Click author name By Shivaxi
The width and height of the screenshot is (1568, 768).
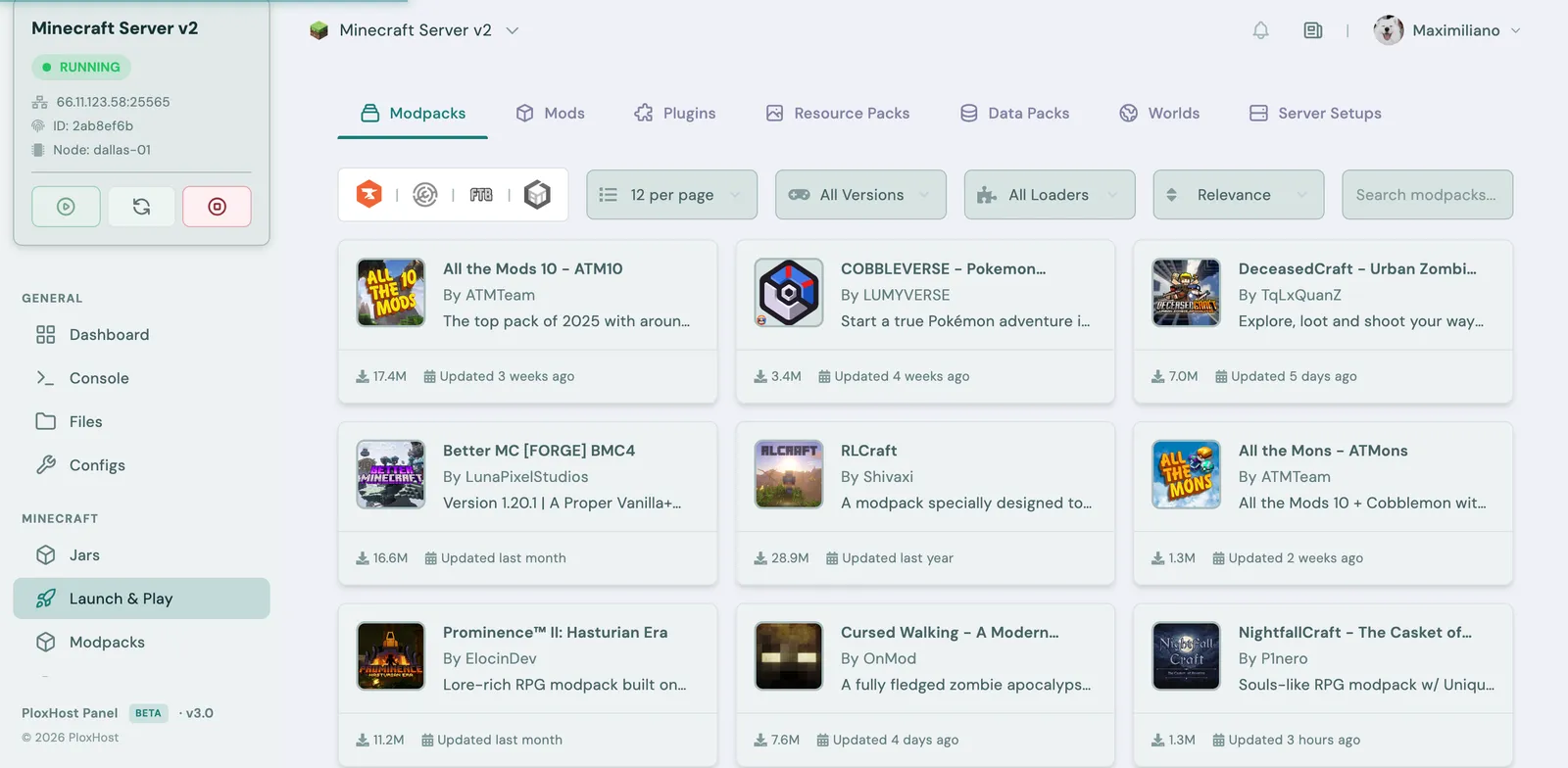877,477
